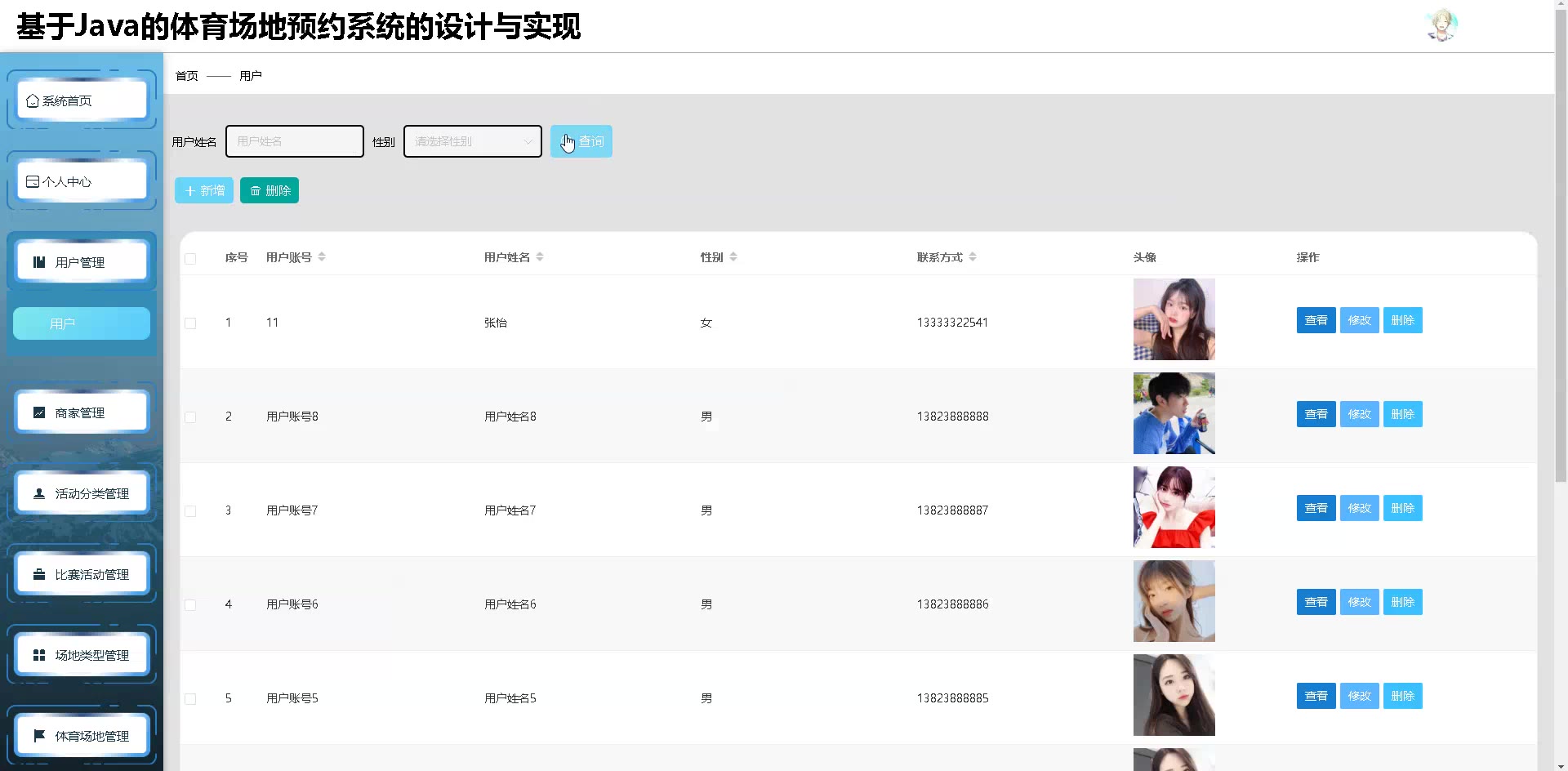Click 查看 for 用户姓名8
The image size is (1568, 771).
[1316, 414]
